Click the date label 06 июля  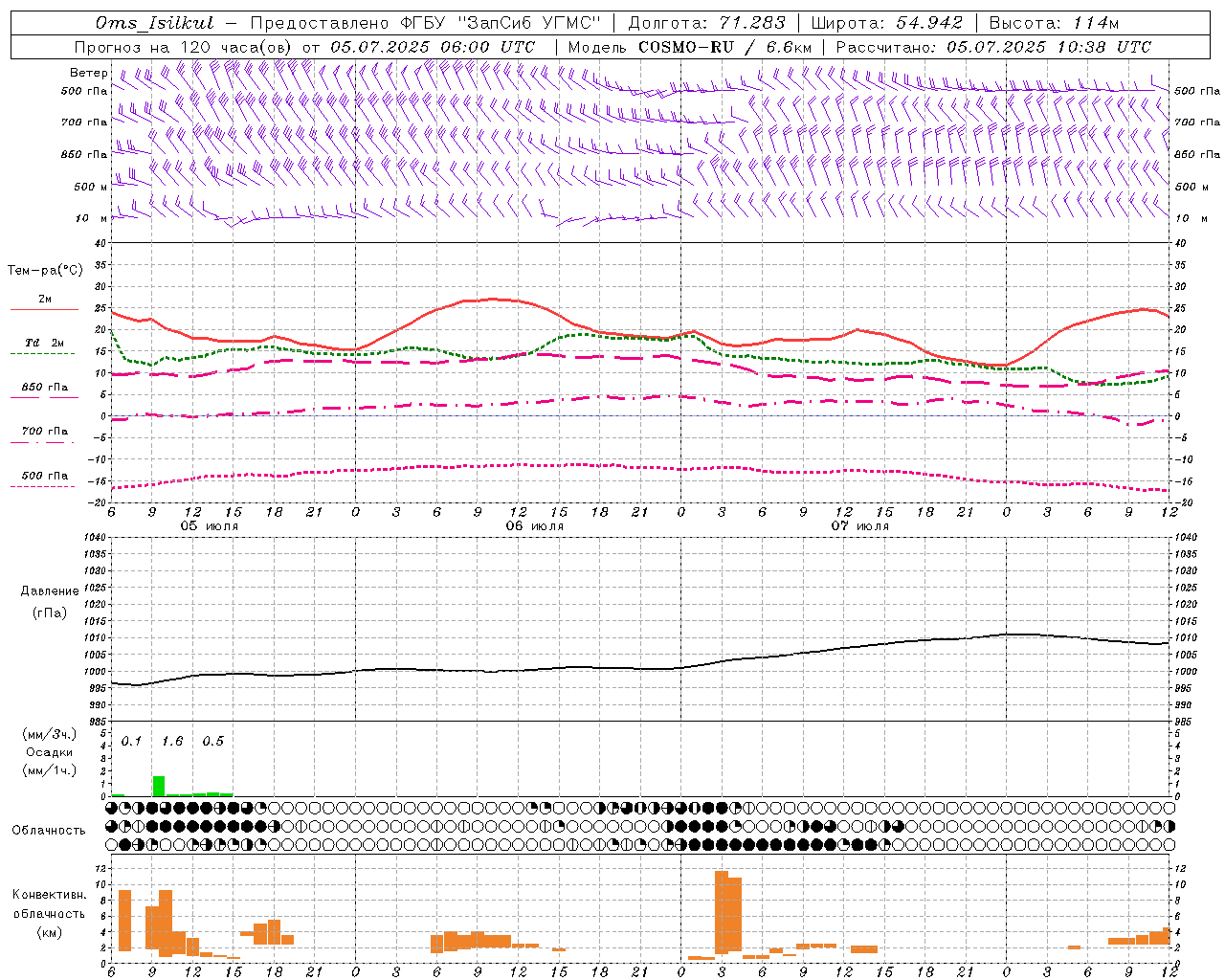(535, 526)
